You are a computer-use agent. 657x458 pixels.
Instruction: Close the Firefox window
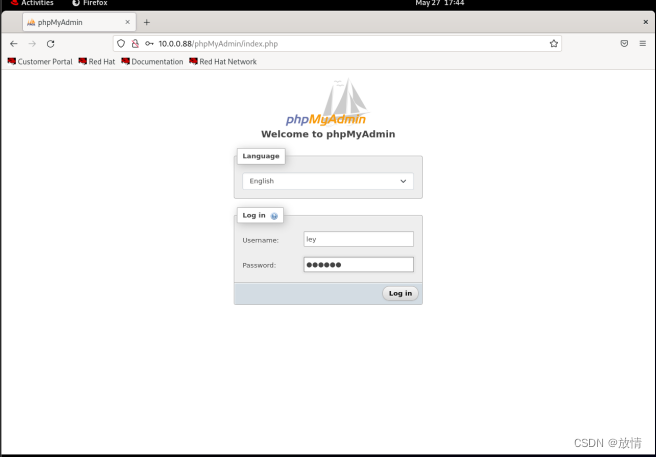coord(646,22)
